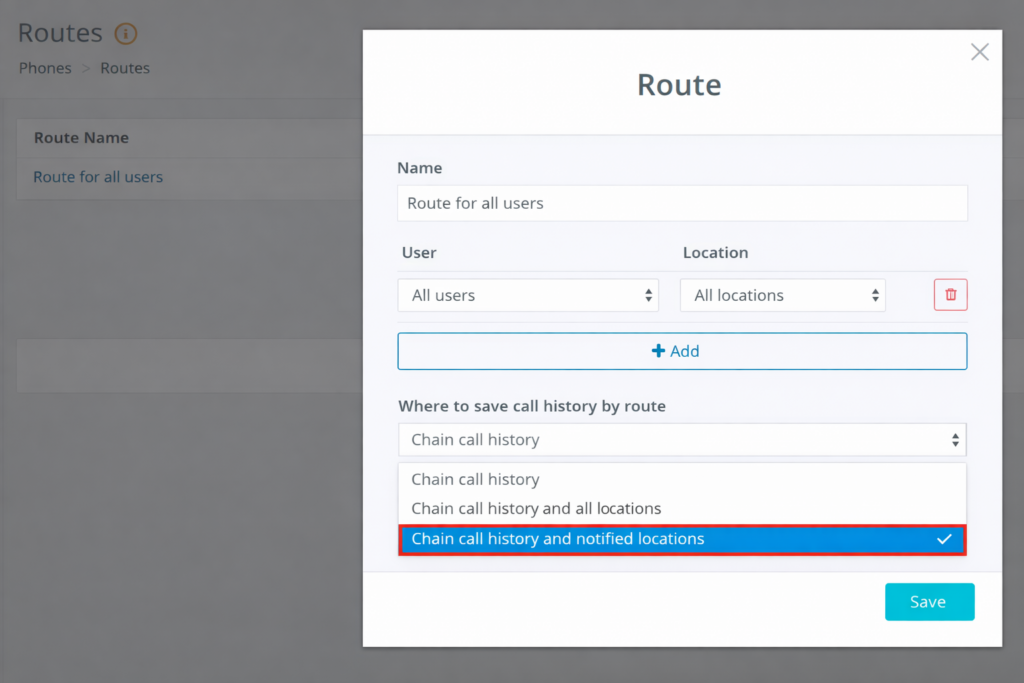The image size is (1024, 683).
Task: Click the arrows on the All locations select
Action: [x=875, y=296]
